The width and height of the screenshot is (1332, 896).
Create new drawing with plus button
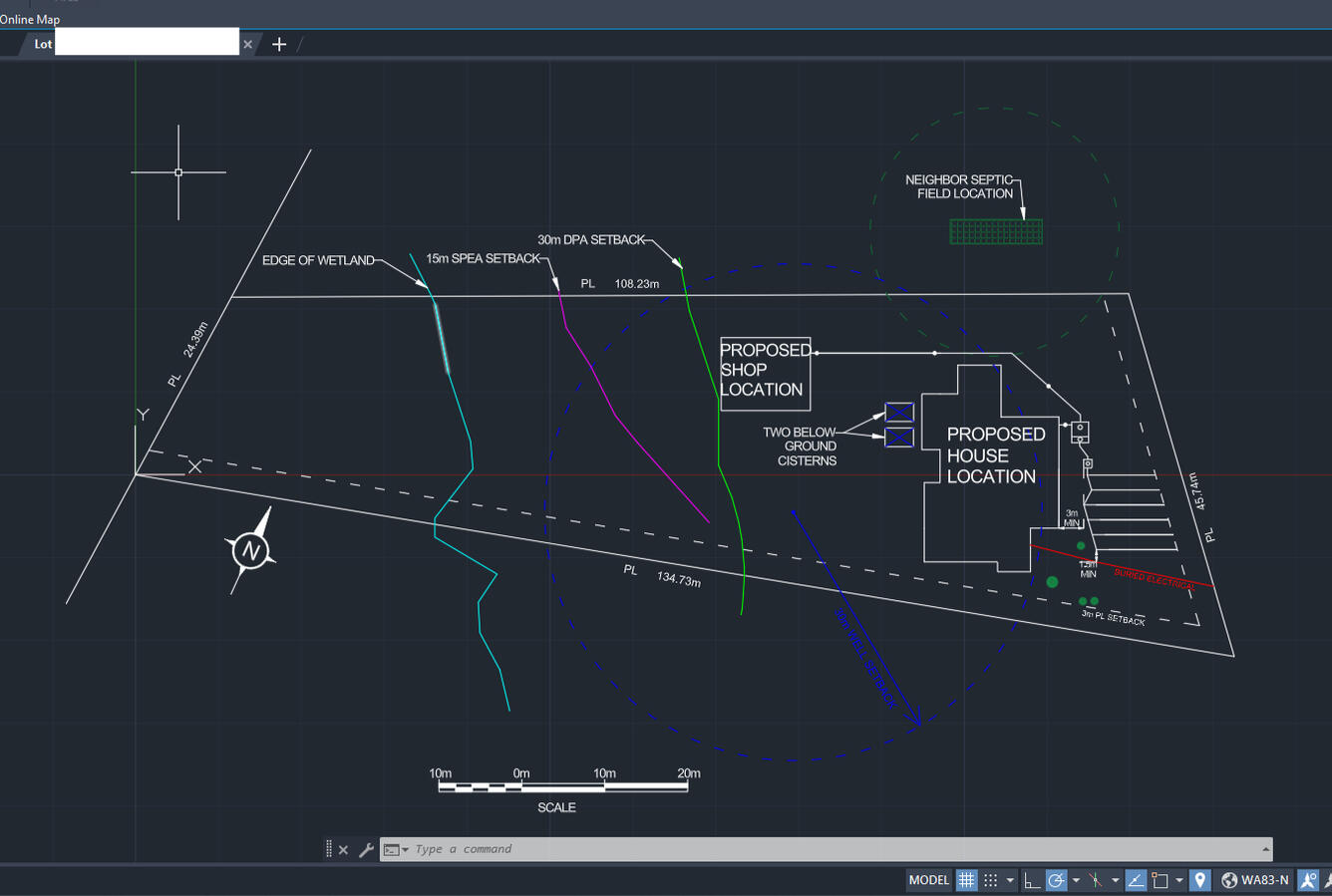click(x=279, y=44)
